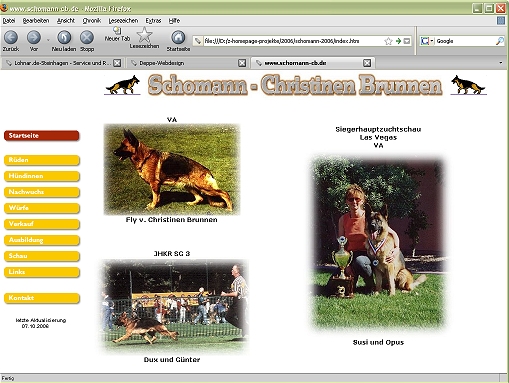Click the Vor forward arrow button
This screenshot has width=509, height=383.
pos(34,38)
